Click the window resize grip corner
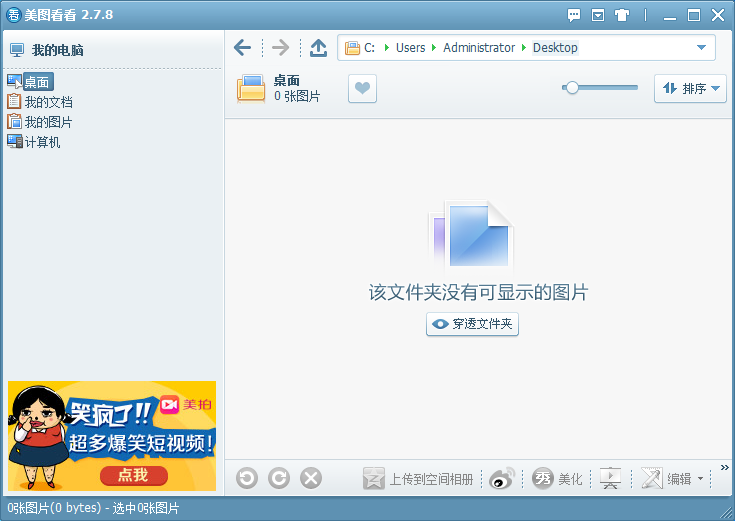Screen dimensions: 735x521 point(727,513)
